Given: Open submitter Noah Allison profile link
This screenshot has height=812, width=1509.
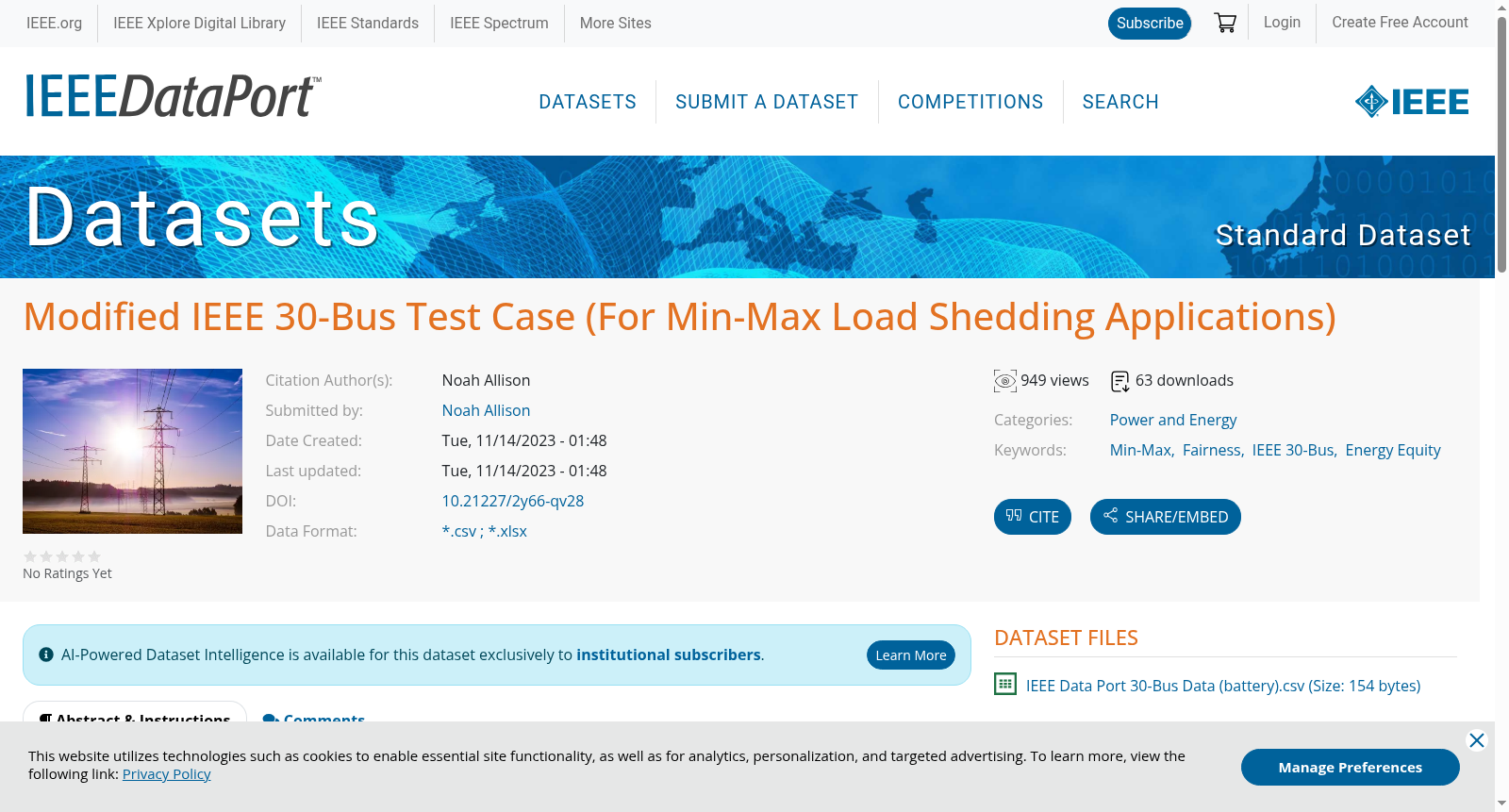Looking at the screenshot, I should point(486,410).
